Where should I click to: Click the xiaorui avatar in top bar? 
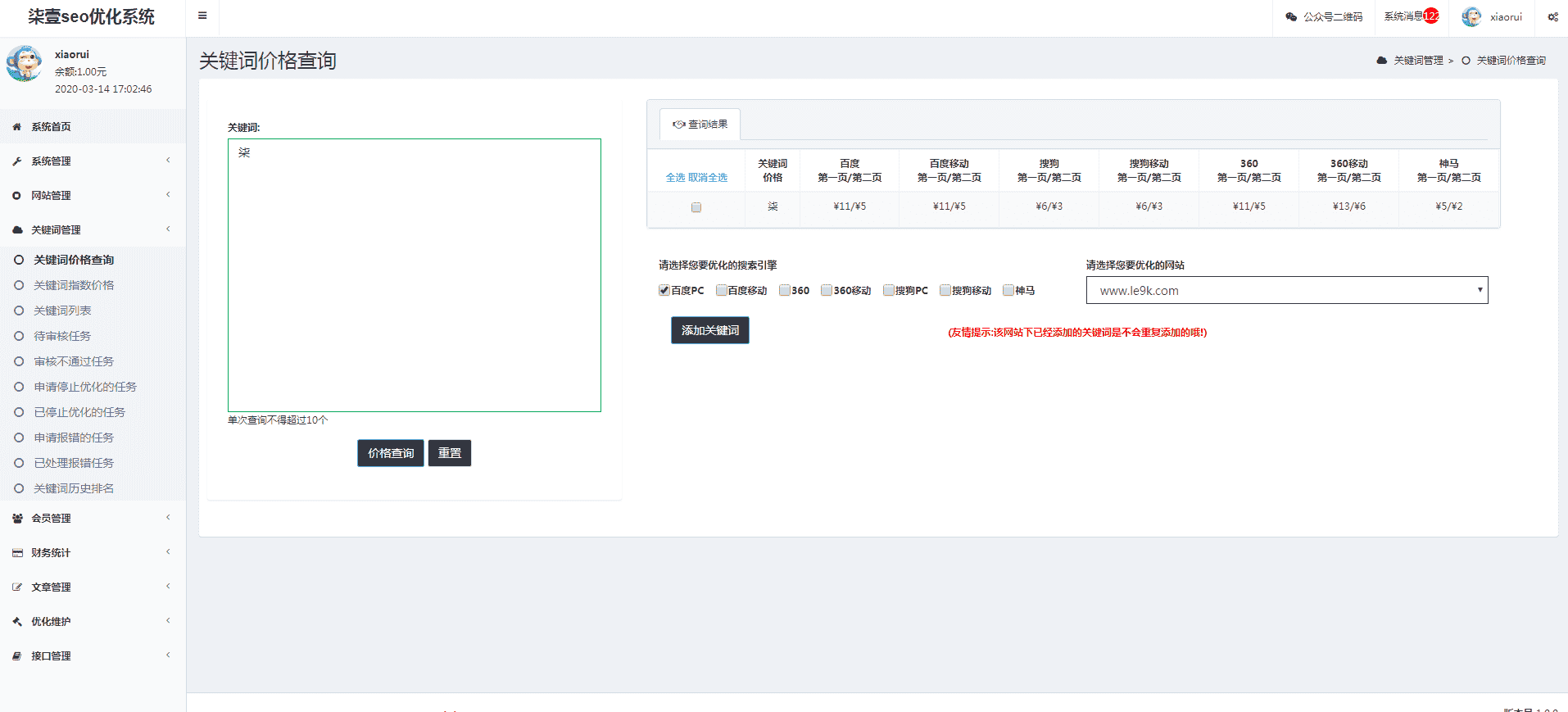[1471, 17]
